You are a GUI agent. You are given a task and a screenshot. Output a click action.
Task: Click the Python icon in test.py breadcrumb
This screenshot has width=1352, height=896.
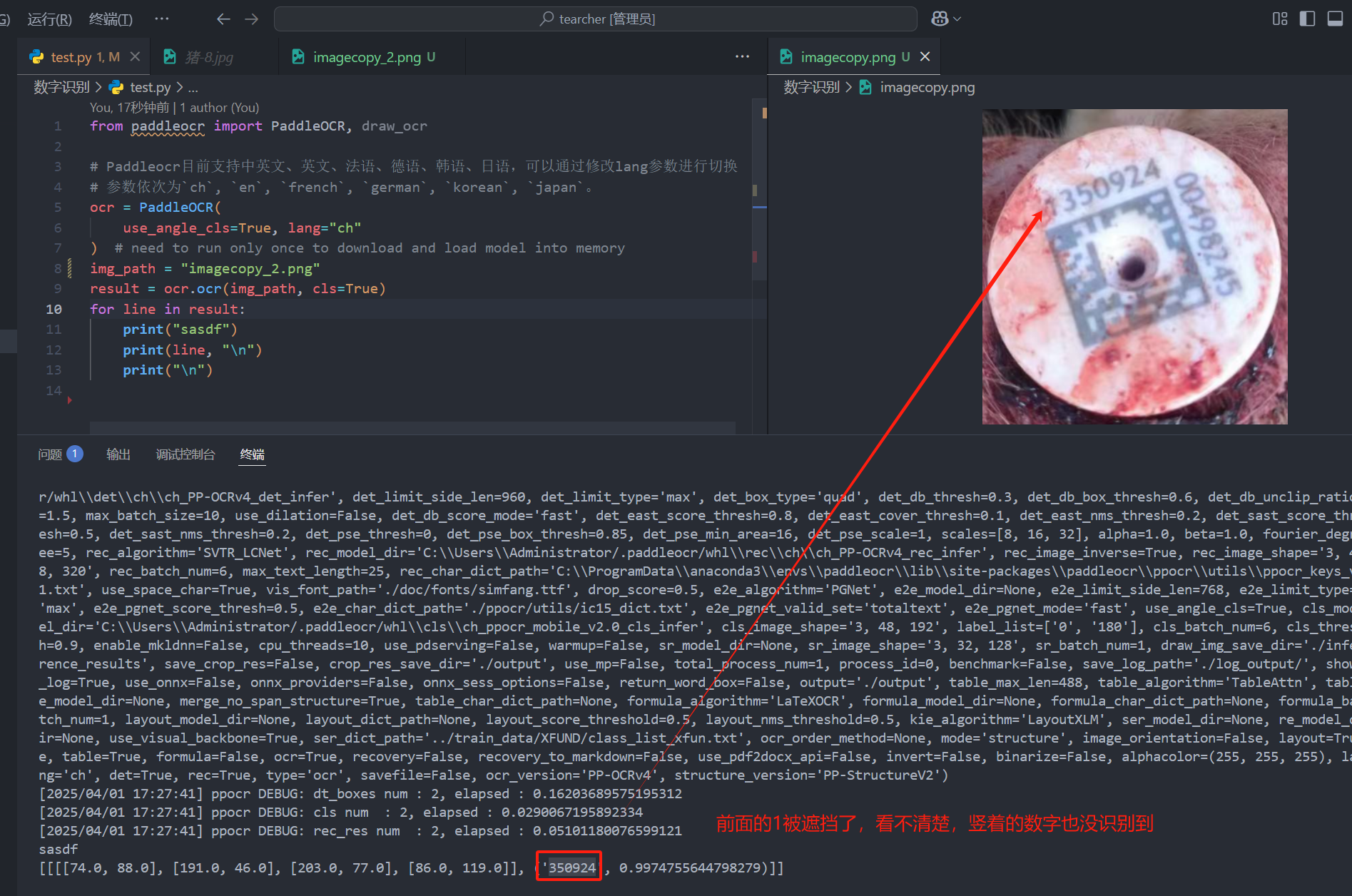tap(116, 87)
